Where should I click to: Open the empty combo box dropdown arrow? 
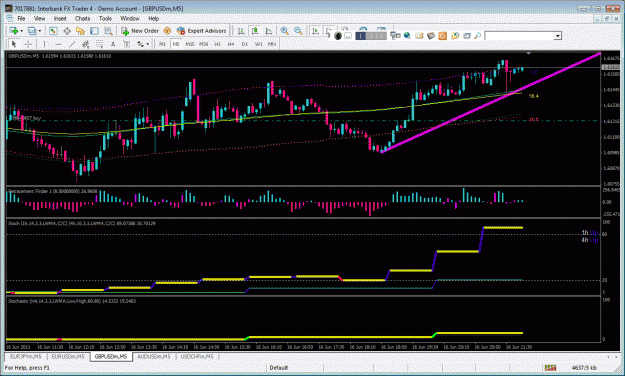click(558, 36)
